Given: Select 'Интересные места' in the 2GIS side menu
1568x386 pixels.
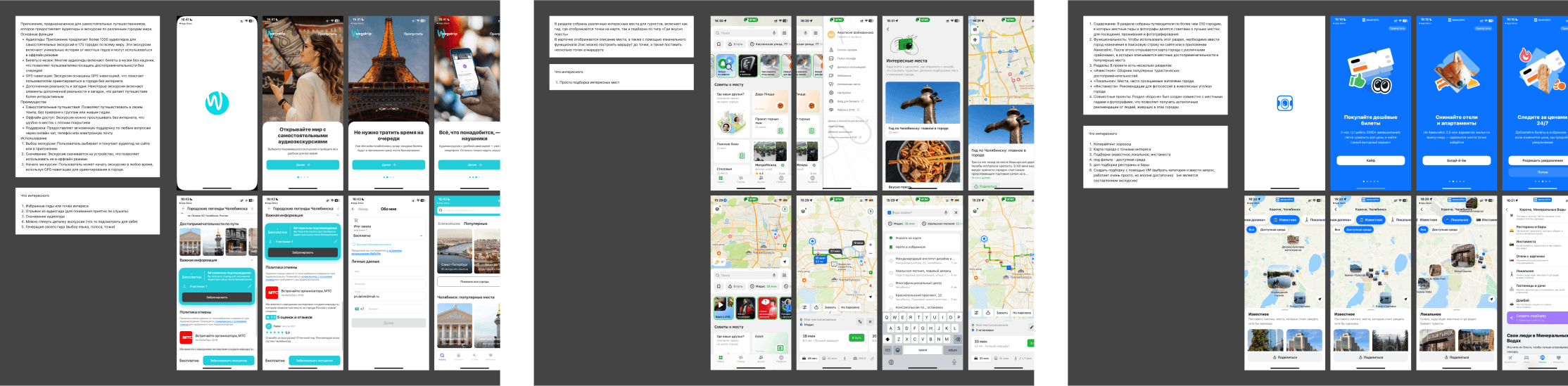Looking at the screenshot, I should 848,84.
